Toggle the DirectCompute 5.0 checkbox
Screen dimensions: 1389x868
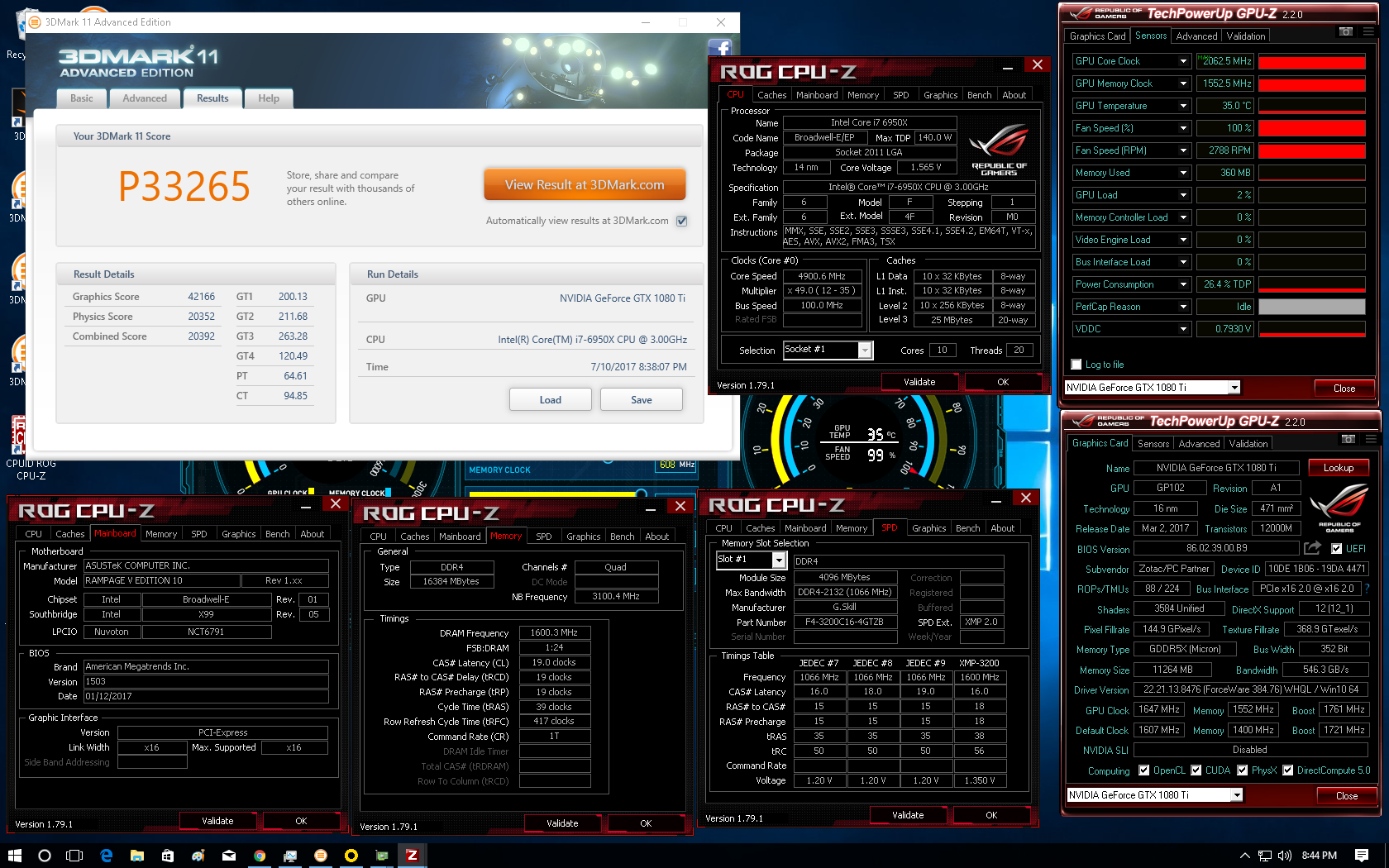click(x=1288, y=770)
